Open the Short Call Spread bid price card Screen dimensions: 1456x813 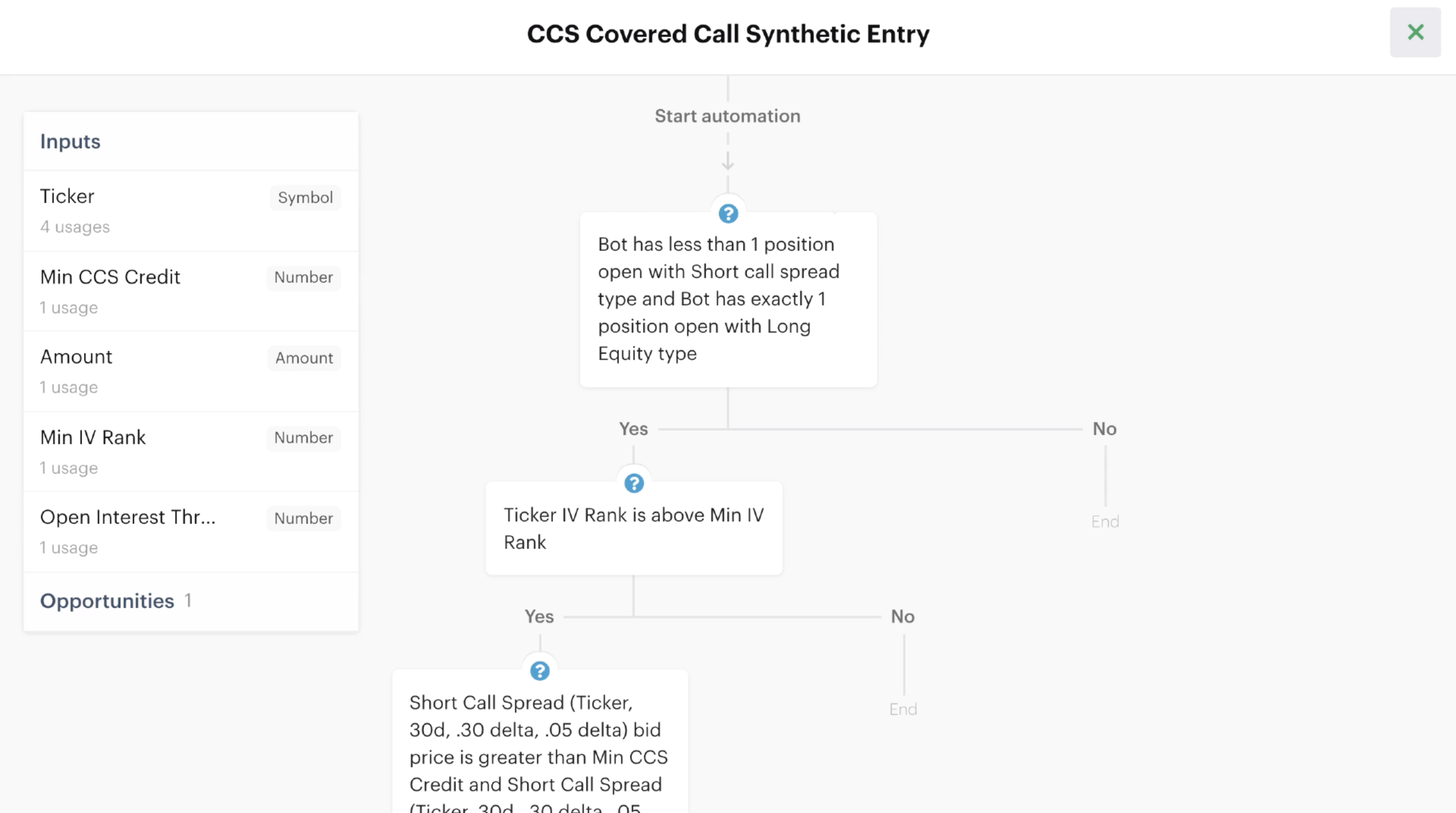pos(540,741)
